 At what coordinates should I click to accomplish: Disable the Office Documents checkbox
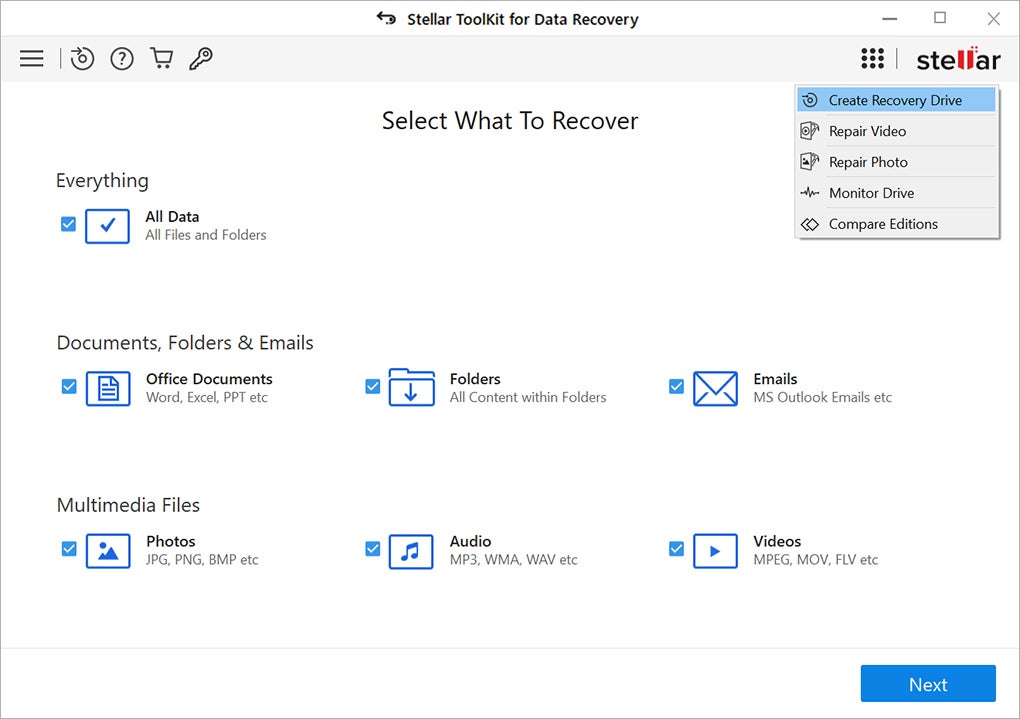68,386
